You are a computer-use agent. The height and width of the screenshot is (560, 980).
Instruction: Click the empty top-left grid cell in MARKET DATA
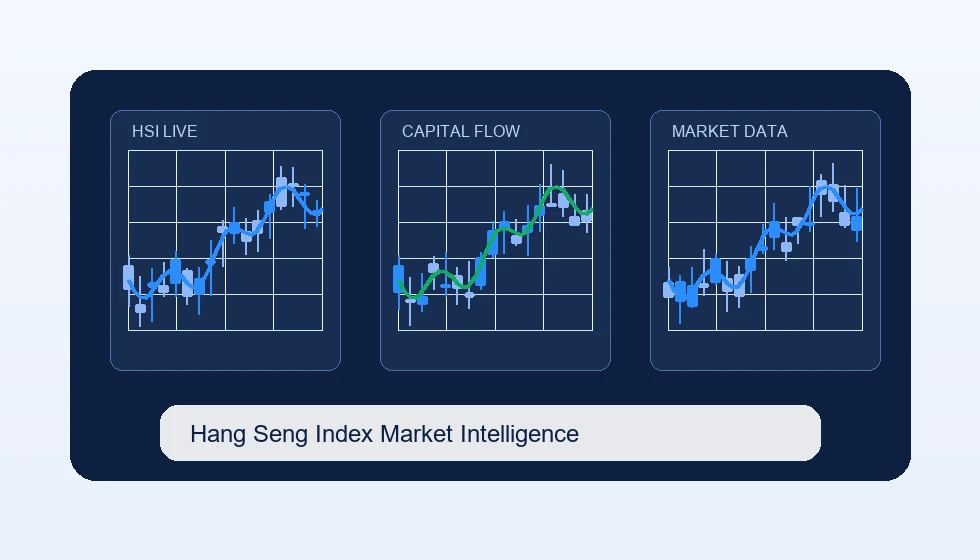(x=692, y=168)
